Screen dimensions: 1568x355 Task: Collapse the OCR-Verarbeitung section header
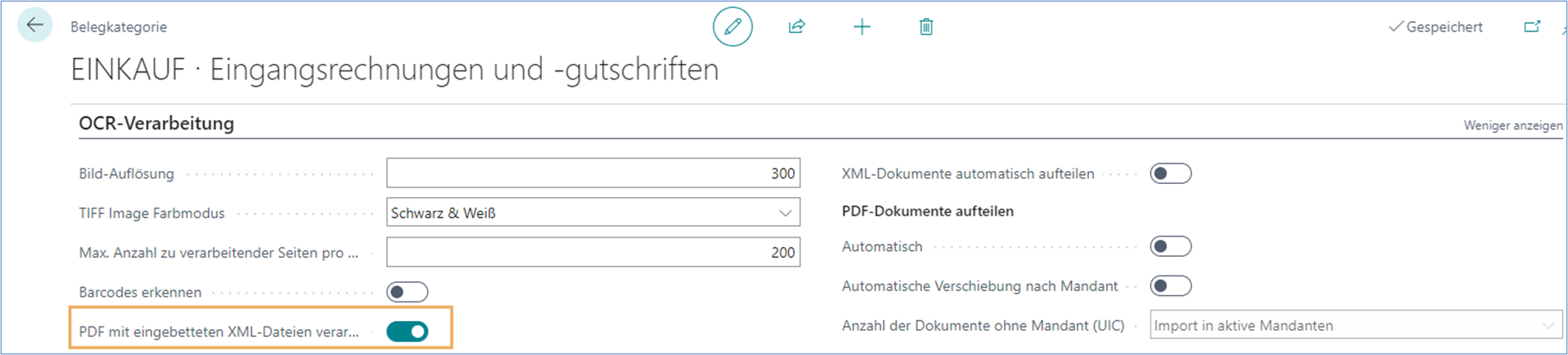pos(157,123)
